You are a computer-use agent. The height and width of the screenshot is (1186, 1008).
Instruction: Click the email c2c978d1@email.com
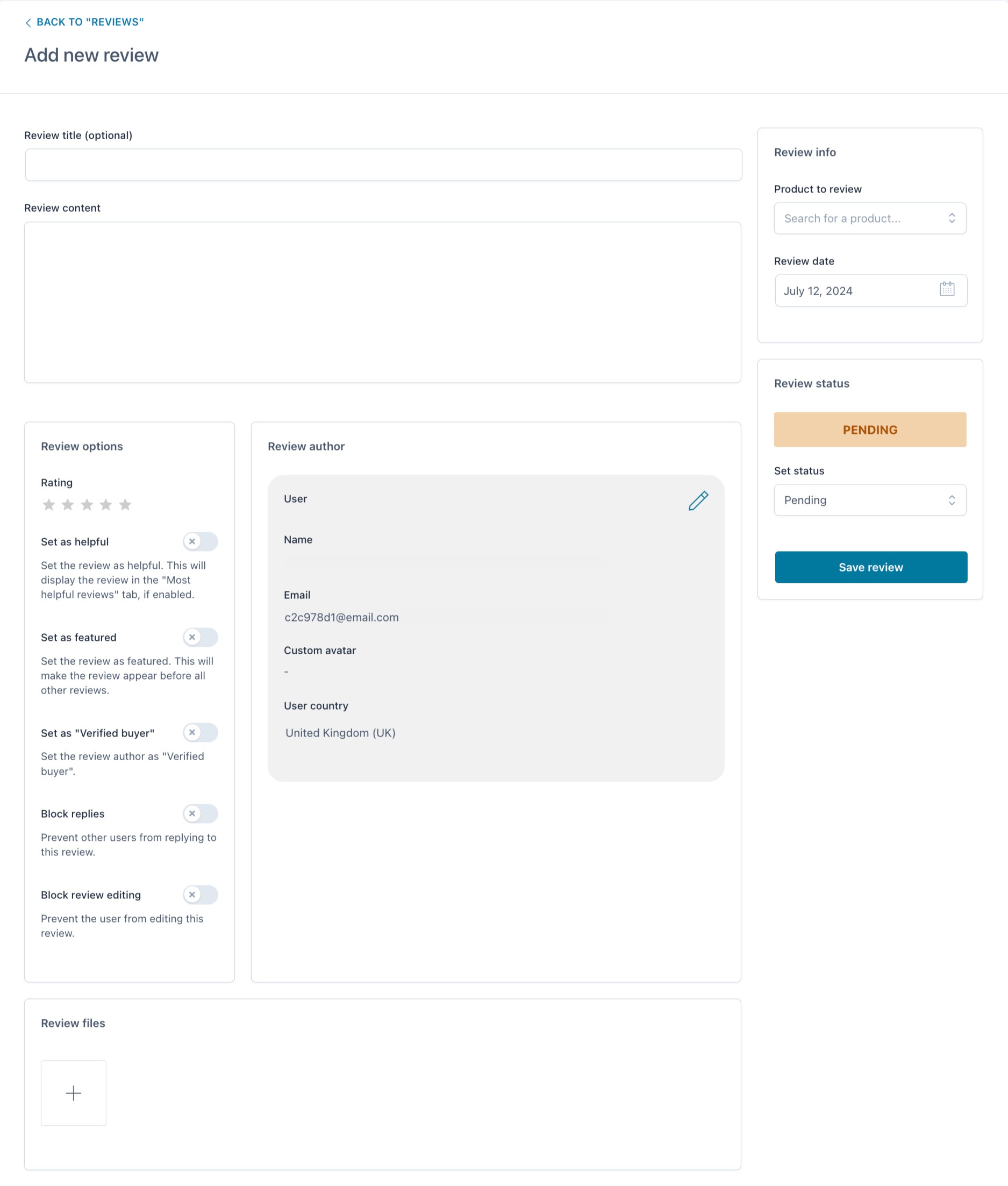tap(342, 617)
